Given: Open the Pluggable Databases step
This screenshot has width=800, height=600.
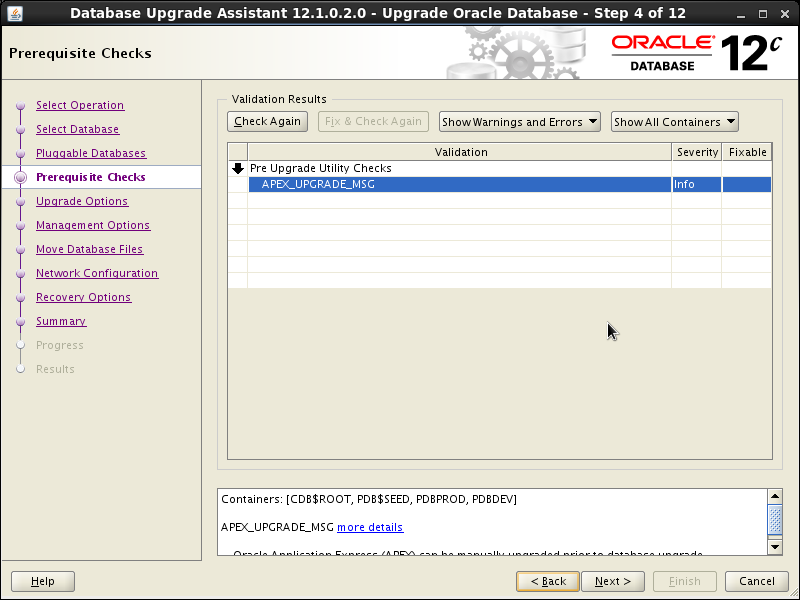Looking at the screenshot, I should [x=91, y=153].
